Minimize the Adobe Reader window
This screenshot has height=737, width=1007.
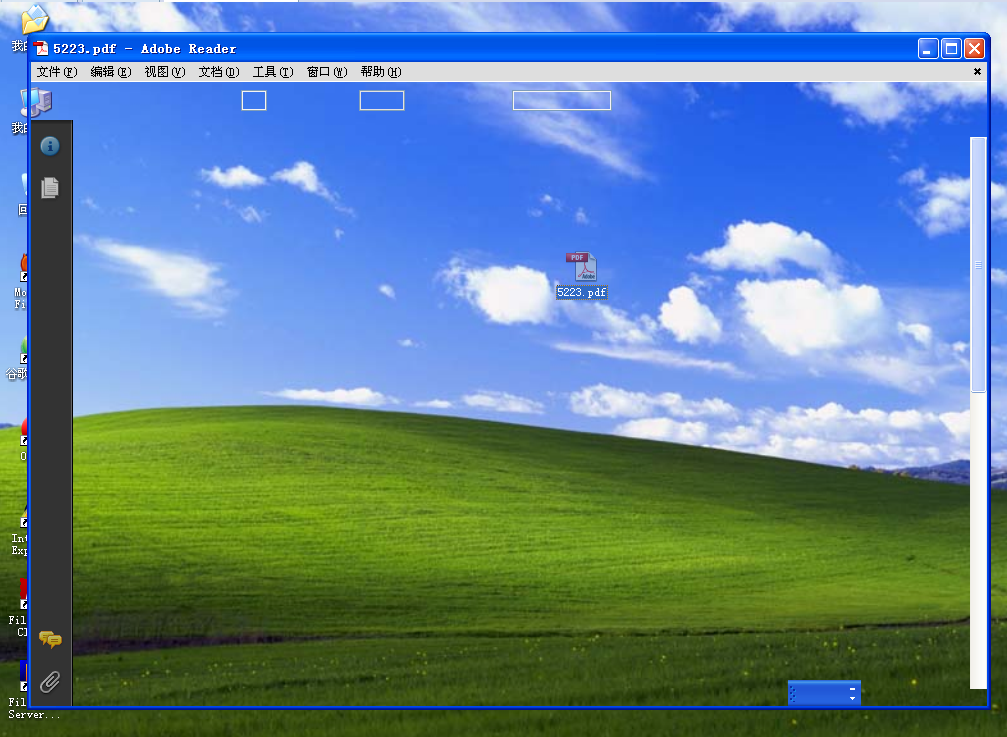point(928,49)
